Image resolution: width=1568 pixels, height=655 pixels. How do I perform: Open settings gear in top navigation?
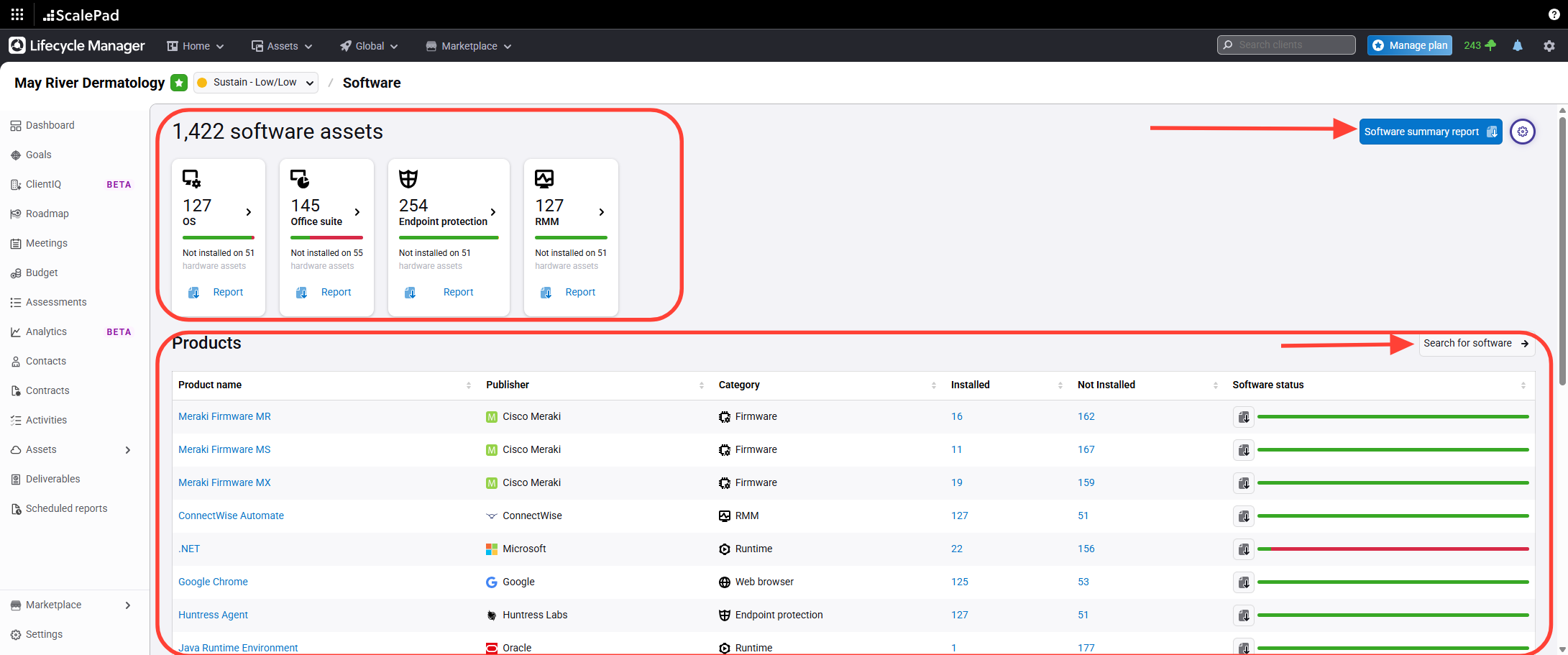click(1549, 46)
